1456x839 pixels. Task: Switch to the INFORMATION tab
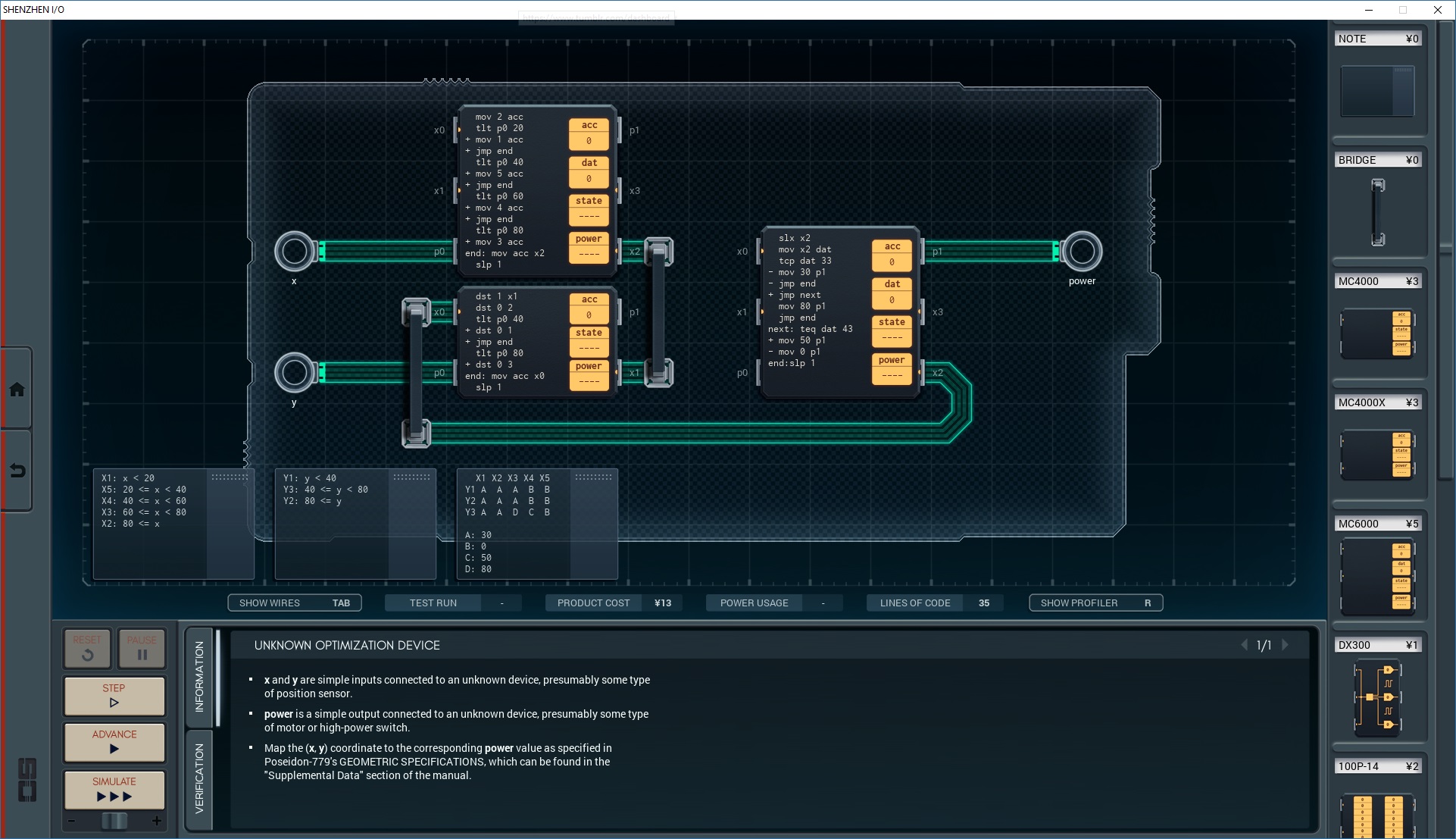(199, 676)
